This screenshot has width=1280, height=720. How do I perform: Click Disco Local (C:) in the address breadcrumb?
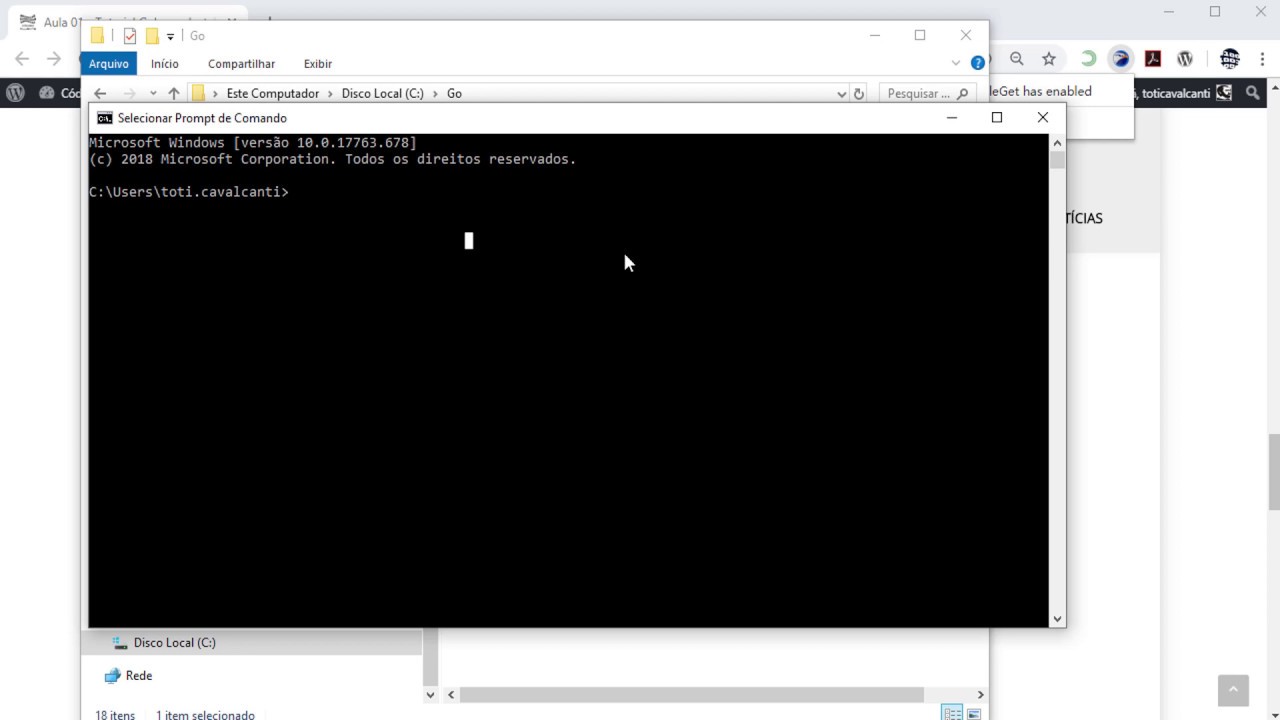pos(383,93)
